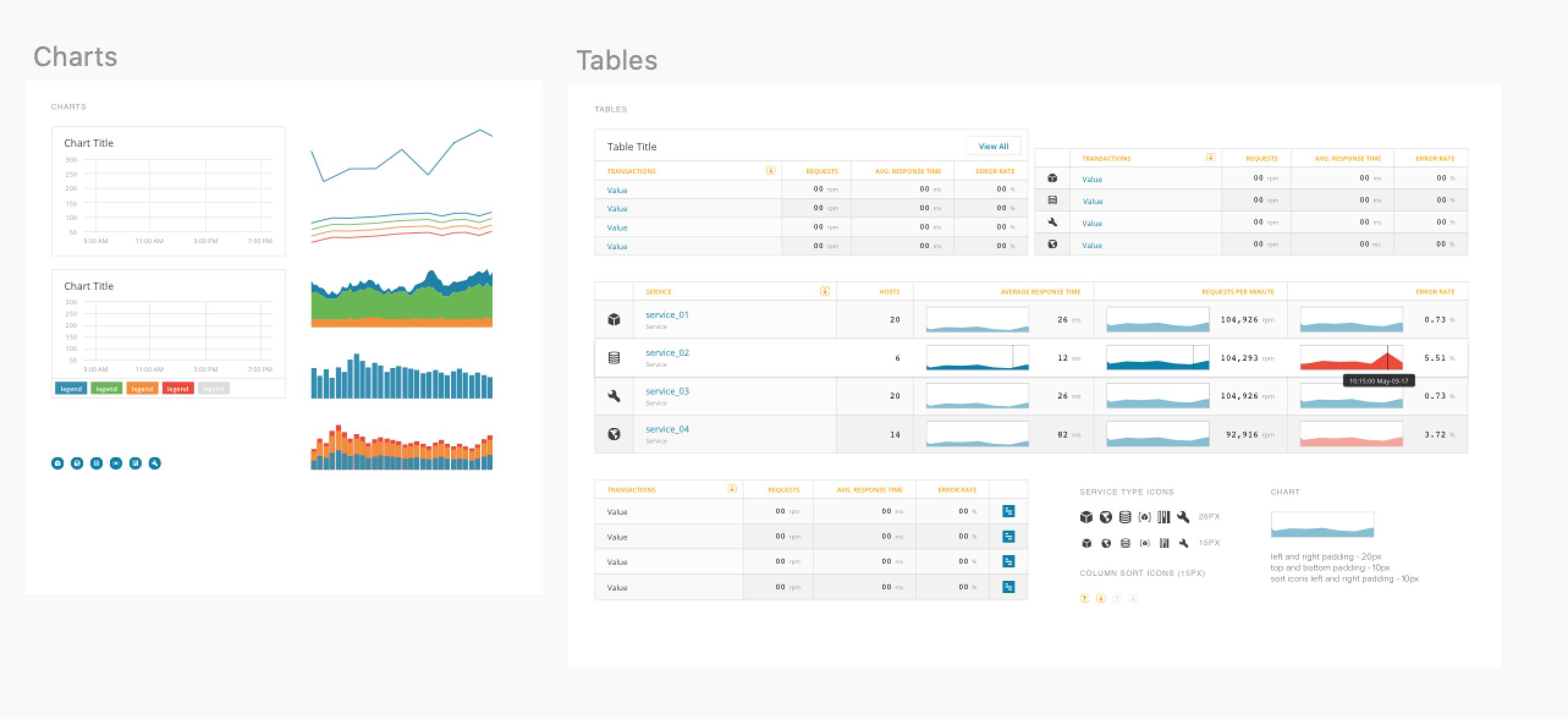Viewport: 1568px width, 719px height.
Task: Click the blue circular wrench icon under Charts
Action: [x=155, y=463]
